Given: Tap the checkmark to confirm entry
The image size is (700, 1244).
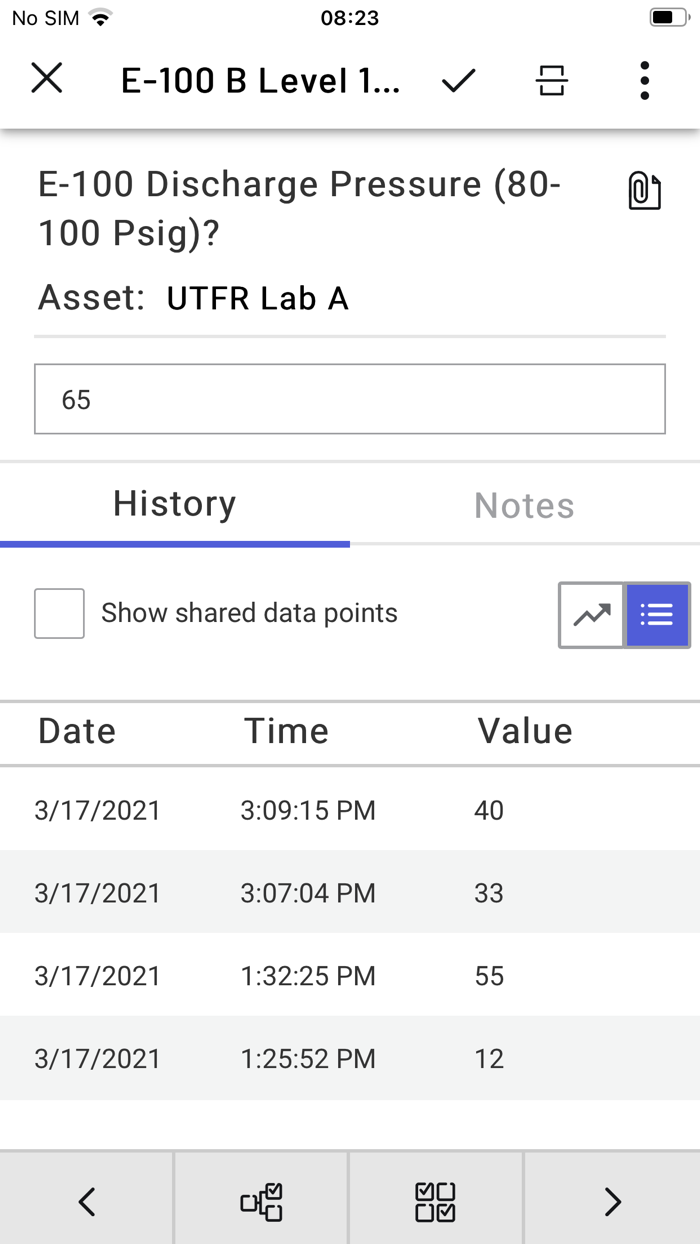Looking at the screenshot, I should (x=458, y=80).
